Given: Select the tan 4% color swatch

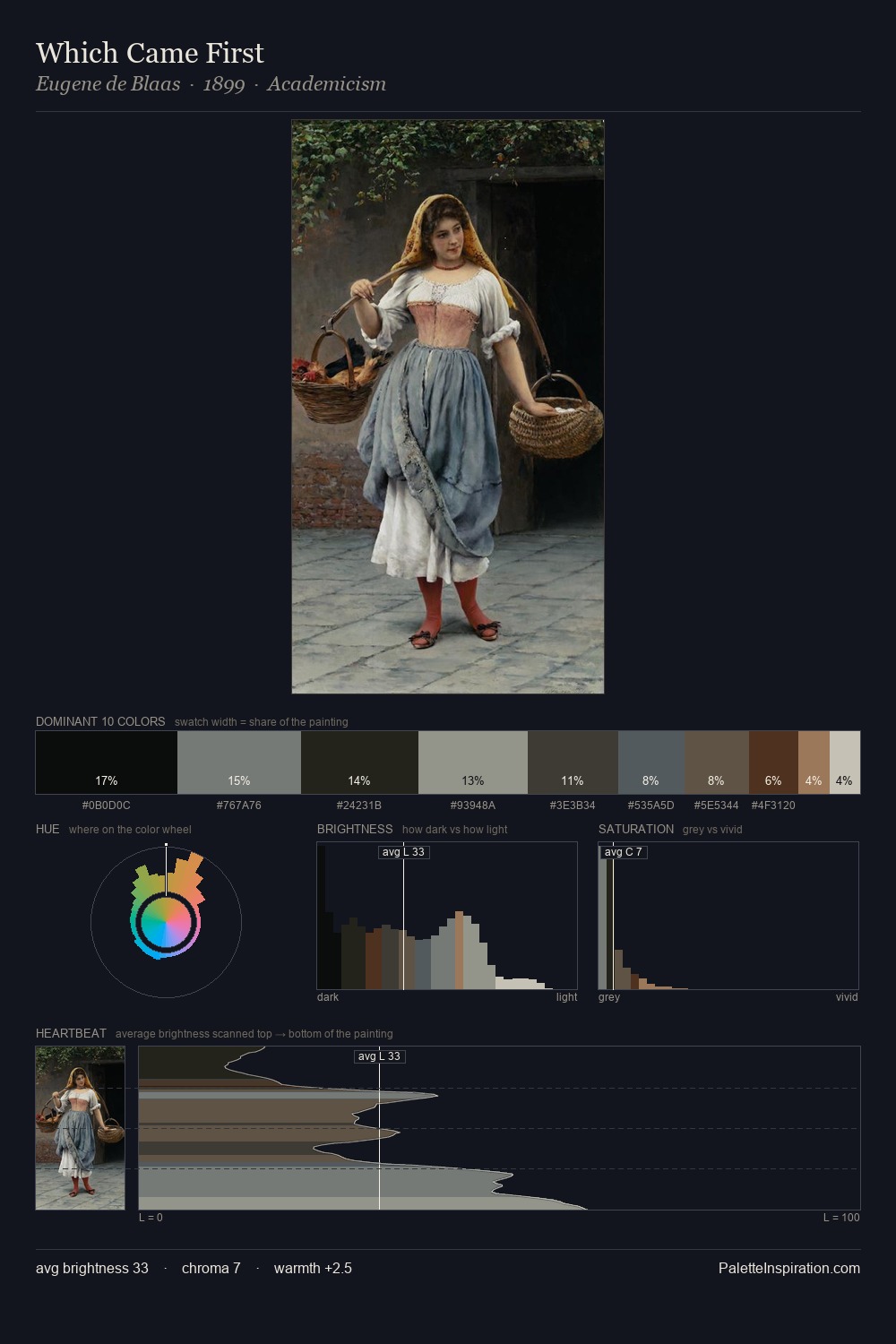Looking at the screenshot, I should 814,762.
